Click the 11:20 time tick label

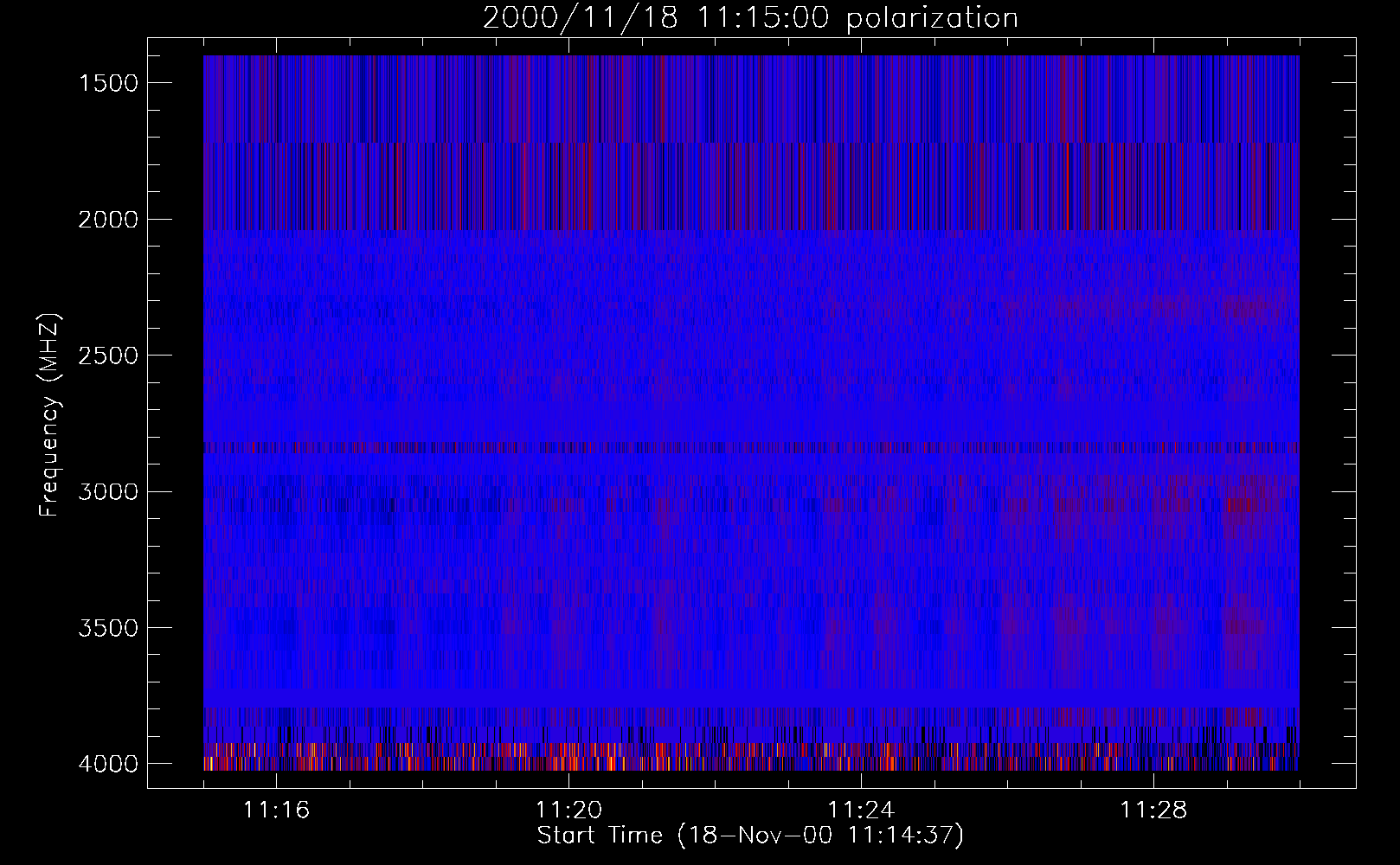[x=569, y=811]
